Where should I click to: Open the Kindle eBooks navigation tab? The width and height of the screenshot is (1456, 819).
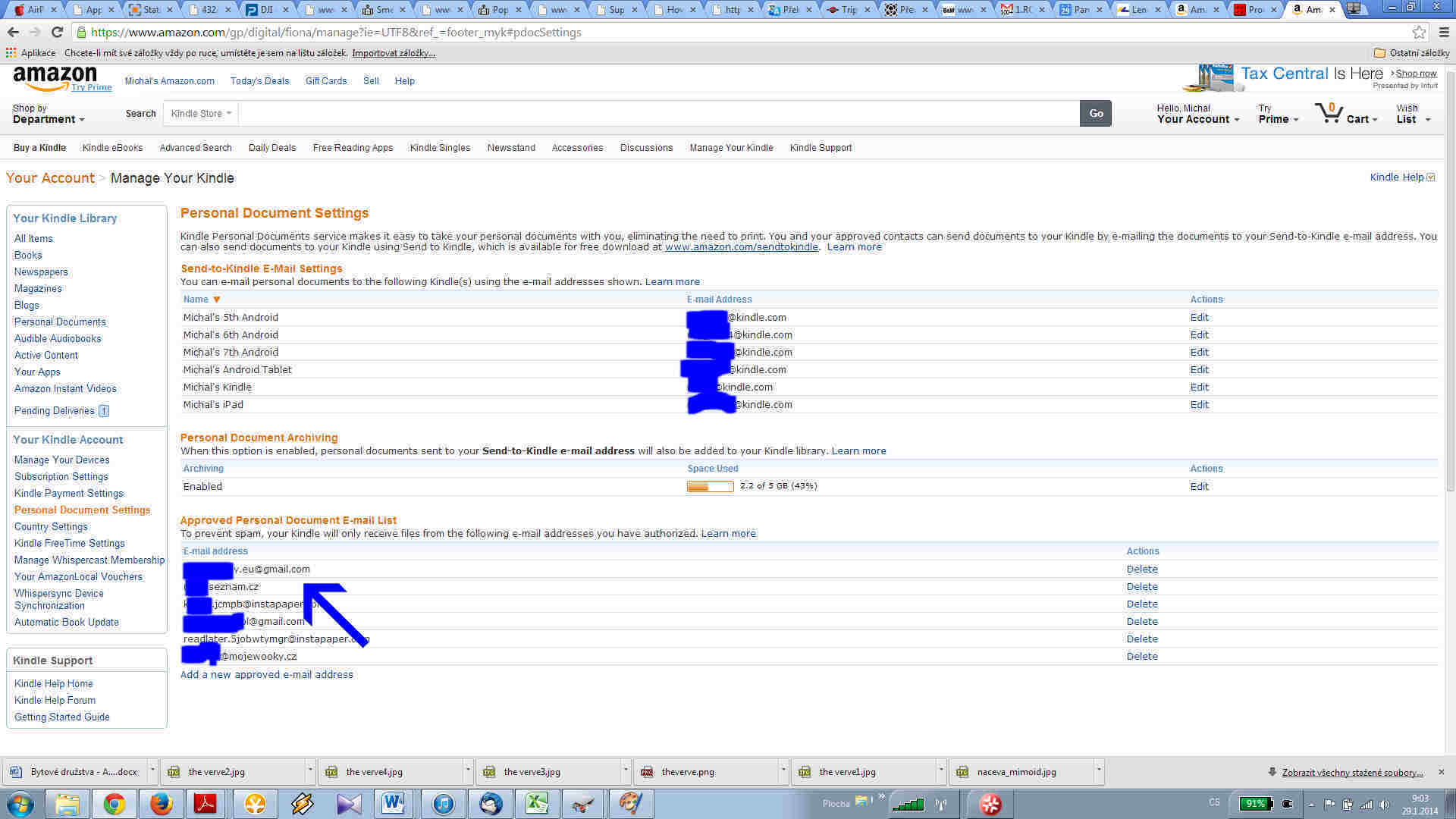pos(112,148)
